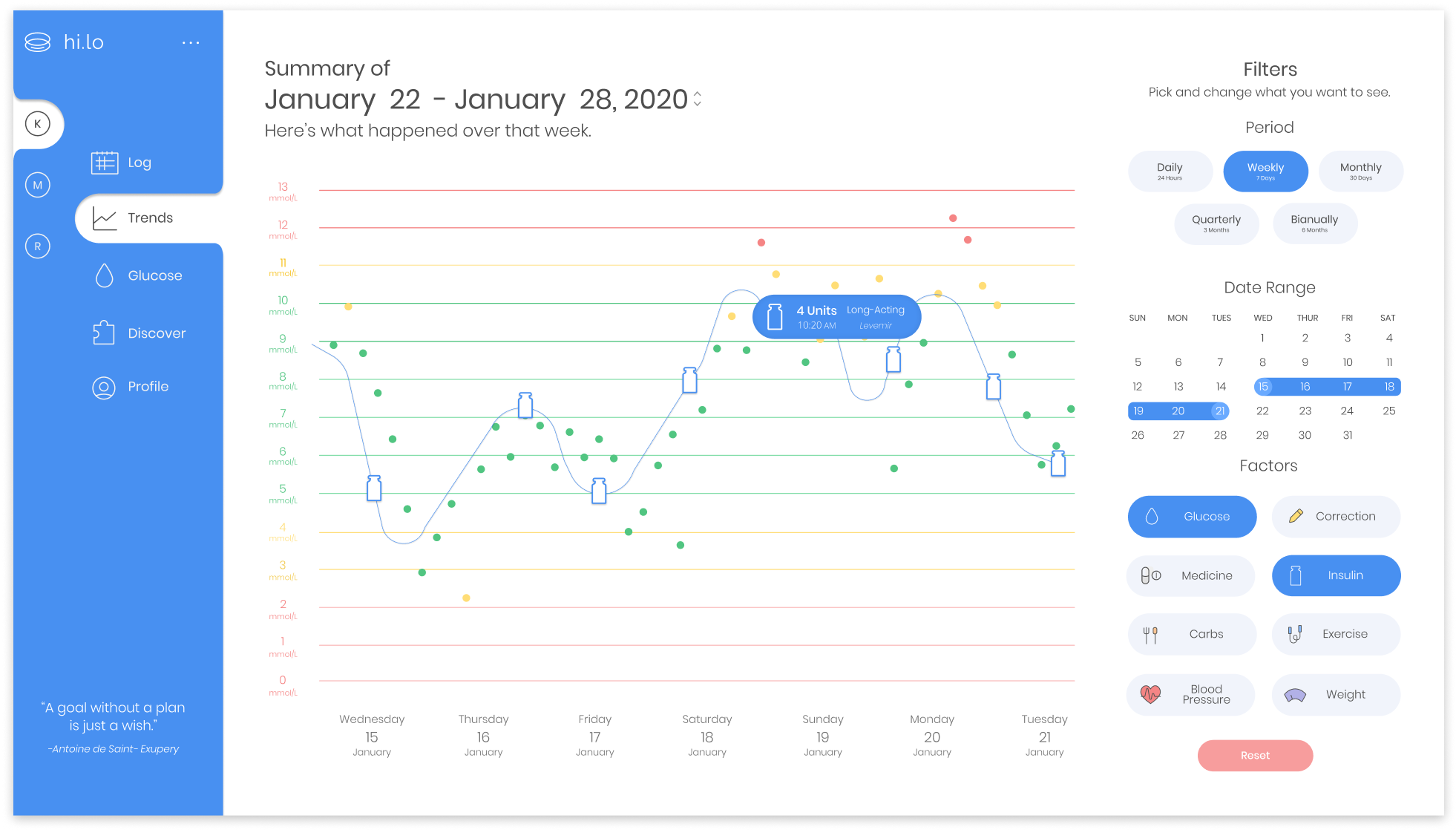The width and height of the screenshot is (1456, 830).
Task: Select the Quarterly 3 Months period
Action: (x=1216, y=223)
